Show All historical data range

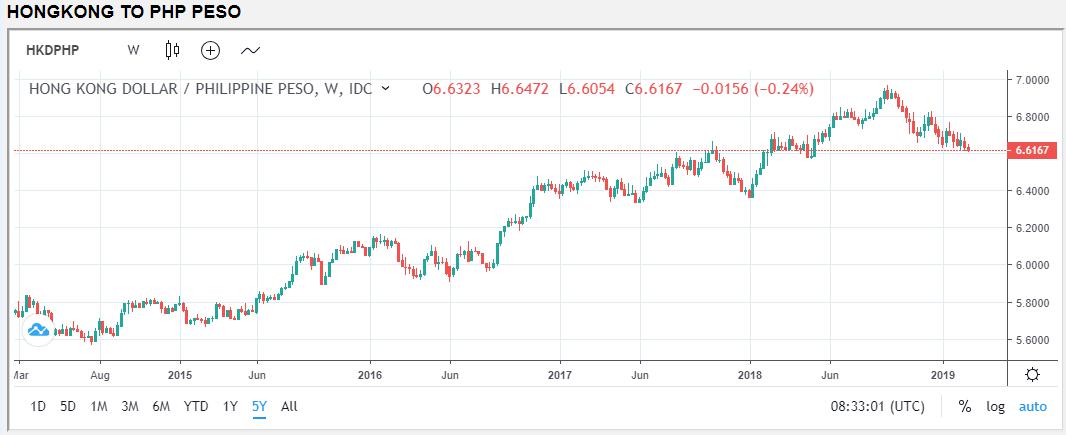point(289,406)
